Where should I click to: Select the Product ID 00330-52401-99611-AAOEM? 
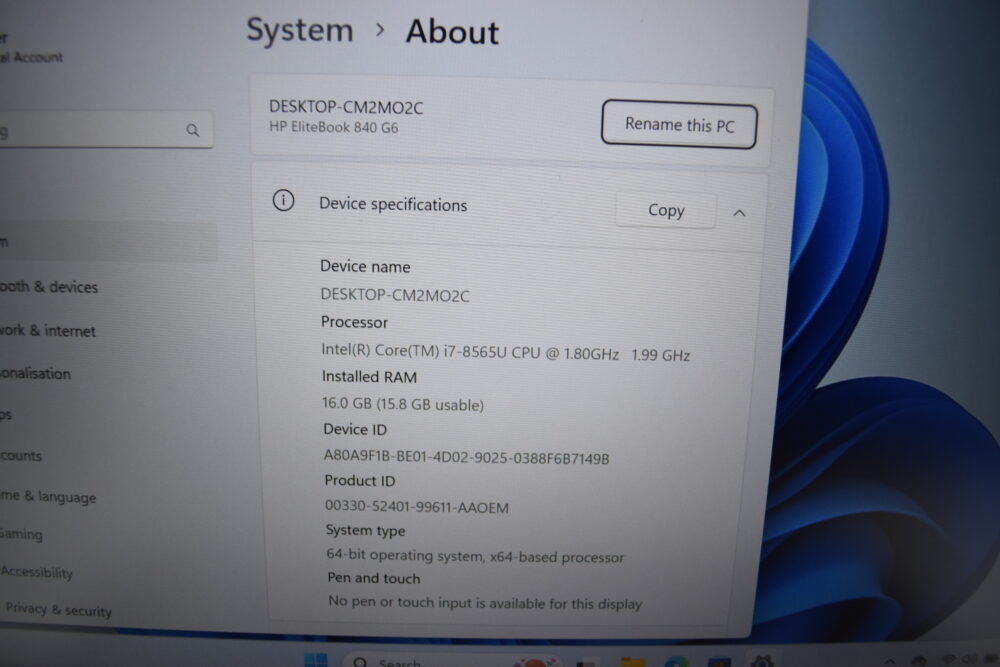(x=417, y=507)
